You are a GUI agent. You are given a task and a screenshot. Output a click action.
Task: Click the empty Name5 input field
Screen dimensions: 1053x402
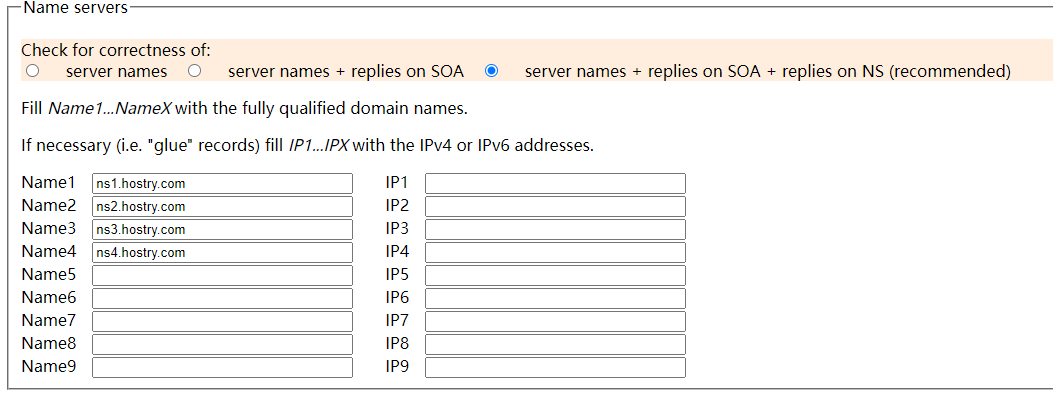[222, 276]
